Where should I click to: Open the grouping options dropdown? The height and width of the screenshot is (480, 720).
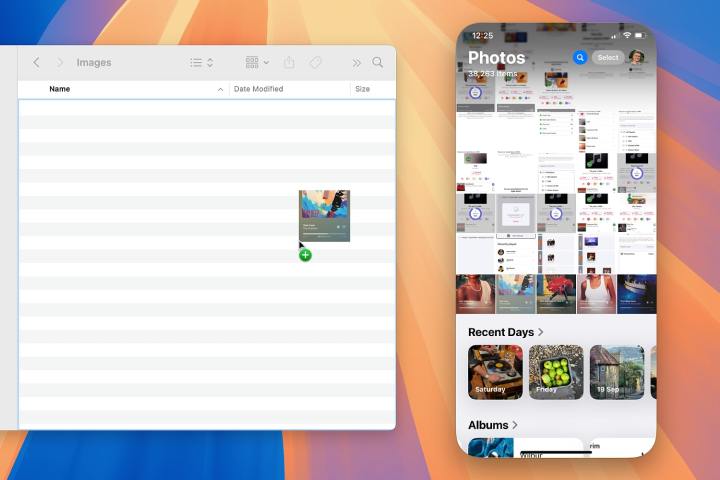point(257,62)
